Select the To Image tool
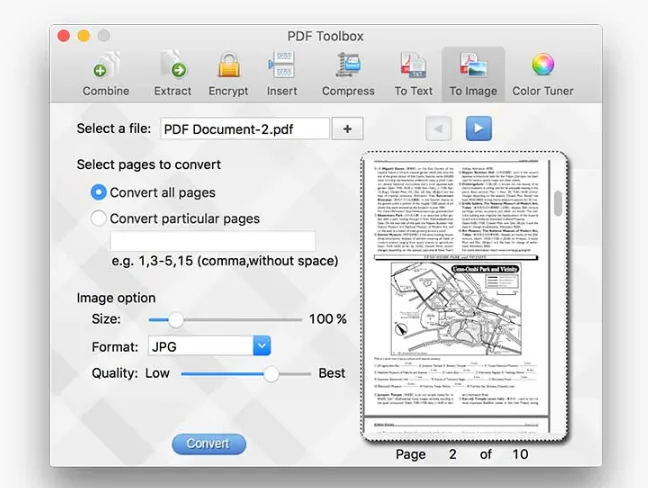The image size is (648, 488). tap(473, 74)
